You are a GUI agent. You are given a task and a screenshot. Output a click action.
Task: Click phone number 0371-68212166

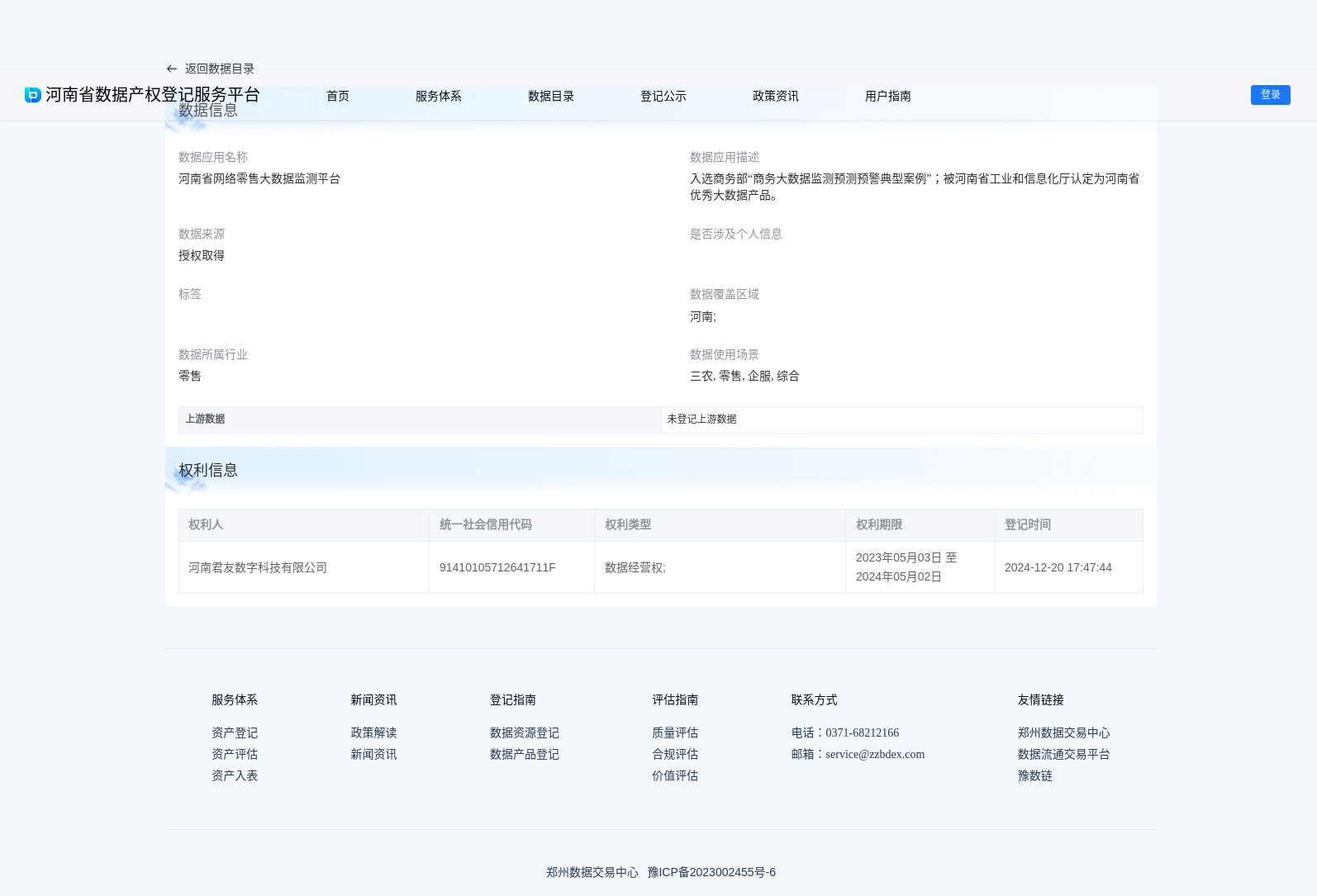pos(863,732)
